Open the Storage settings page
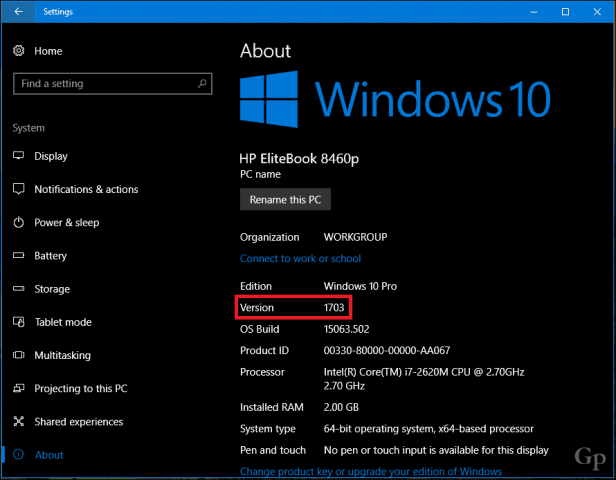Image resolution: width=616 pixels, height=480 pixels. (x=52, y=289)
